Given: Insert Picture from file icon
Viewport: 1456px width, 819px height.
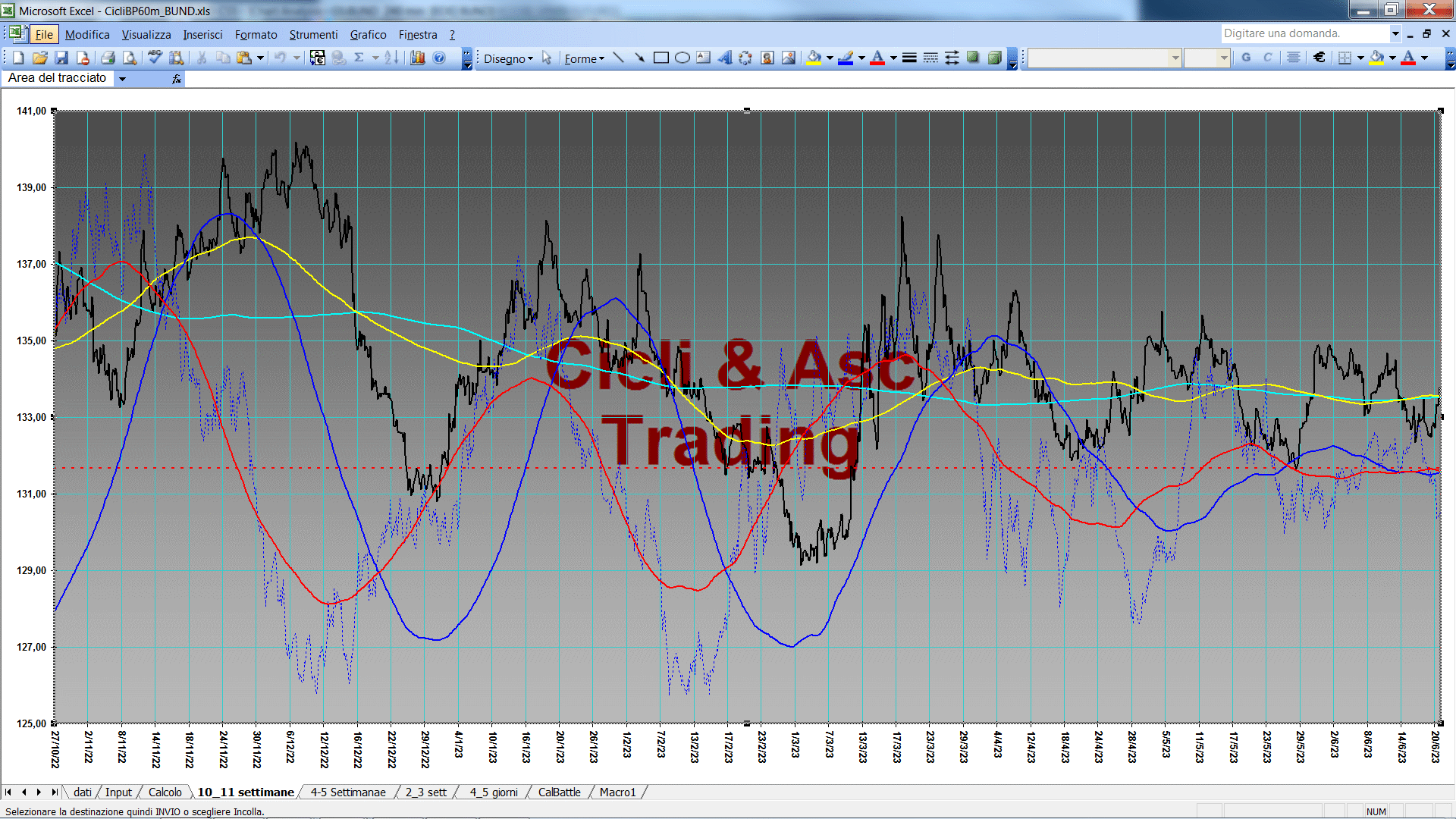Looking at the screenshot, I should pos(788,58).
